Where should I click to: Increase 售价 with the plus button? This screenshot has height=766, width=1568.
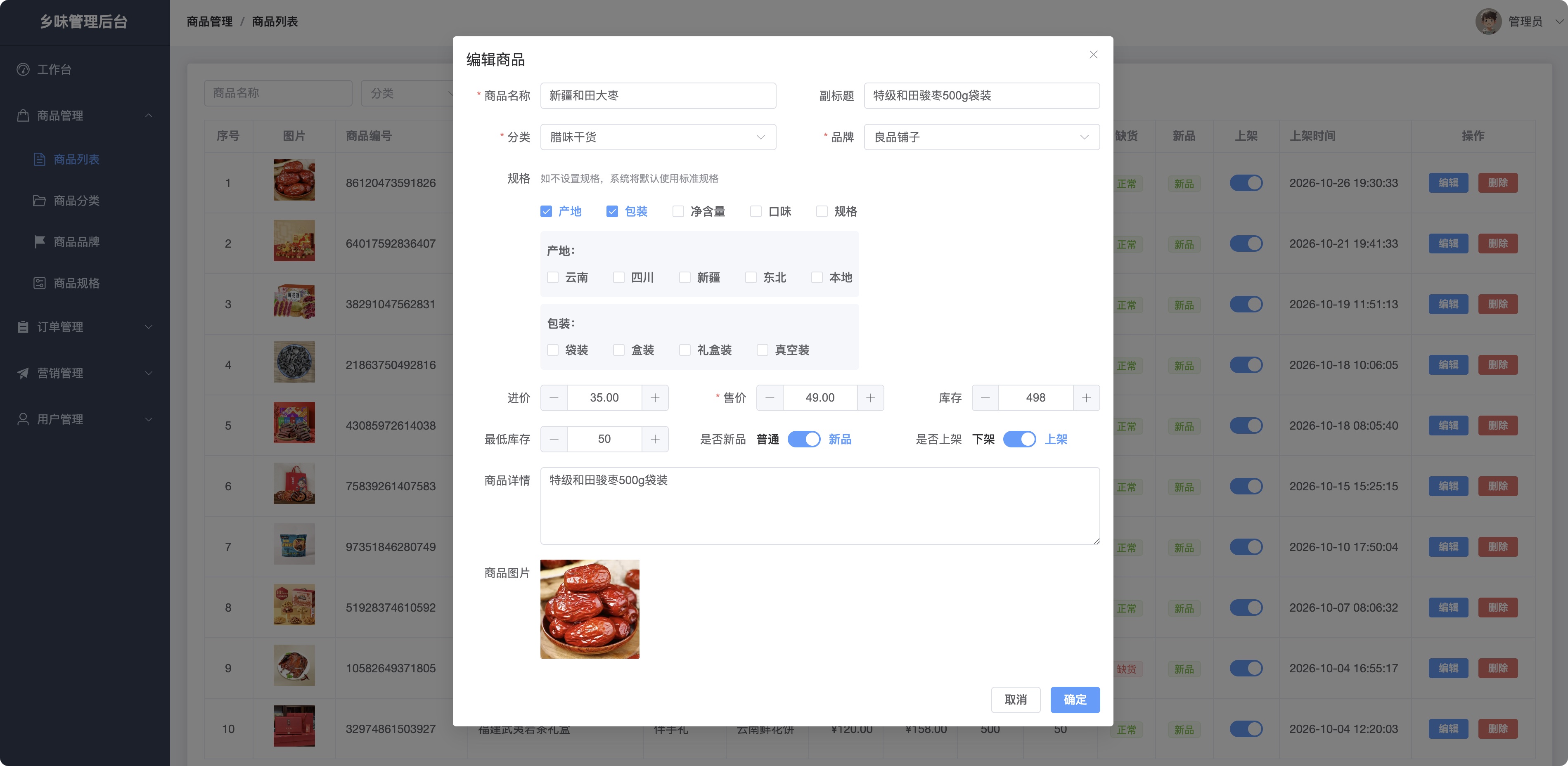pyautogui.click(x=870, y=398)
